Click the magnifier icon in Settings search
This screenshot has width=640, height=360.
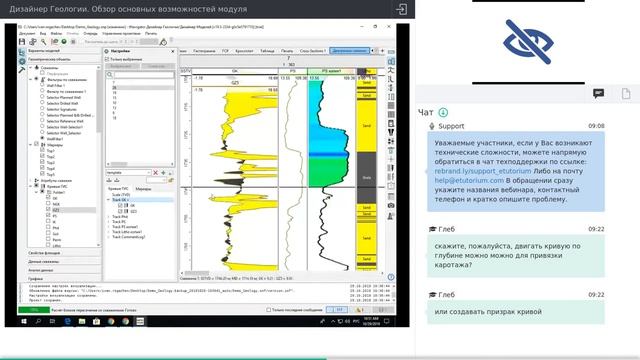(109, 75)
